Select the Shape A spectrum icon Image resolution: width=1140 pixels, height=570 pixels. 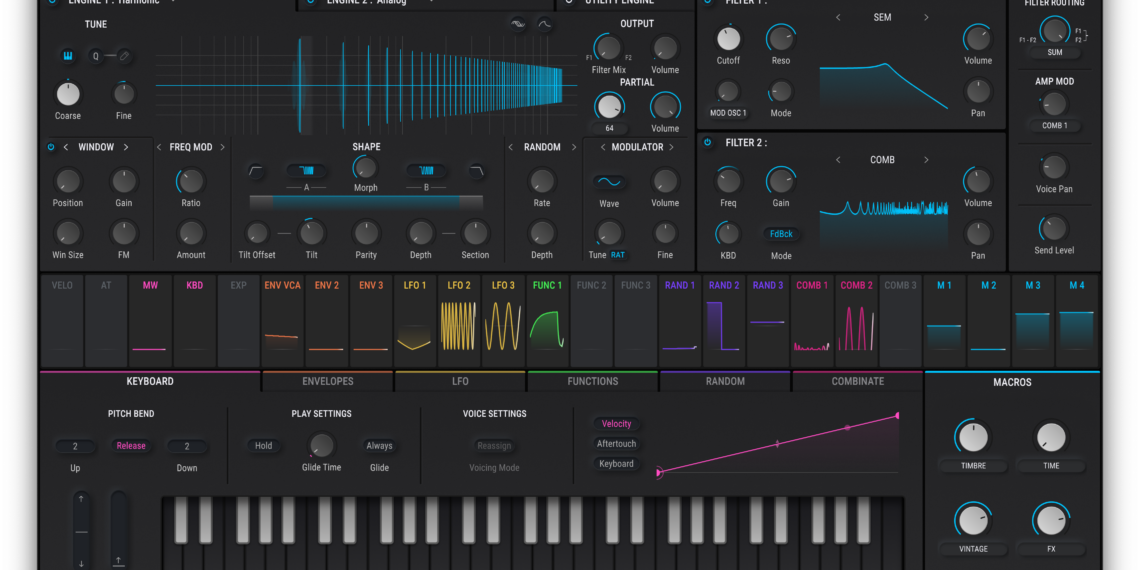pos(307,171)
